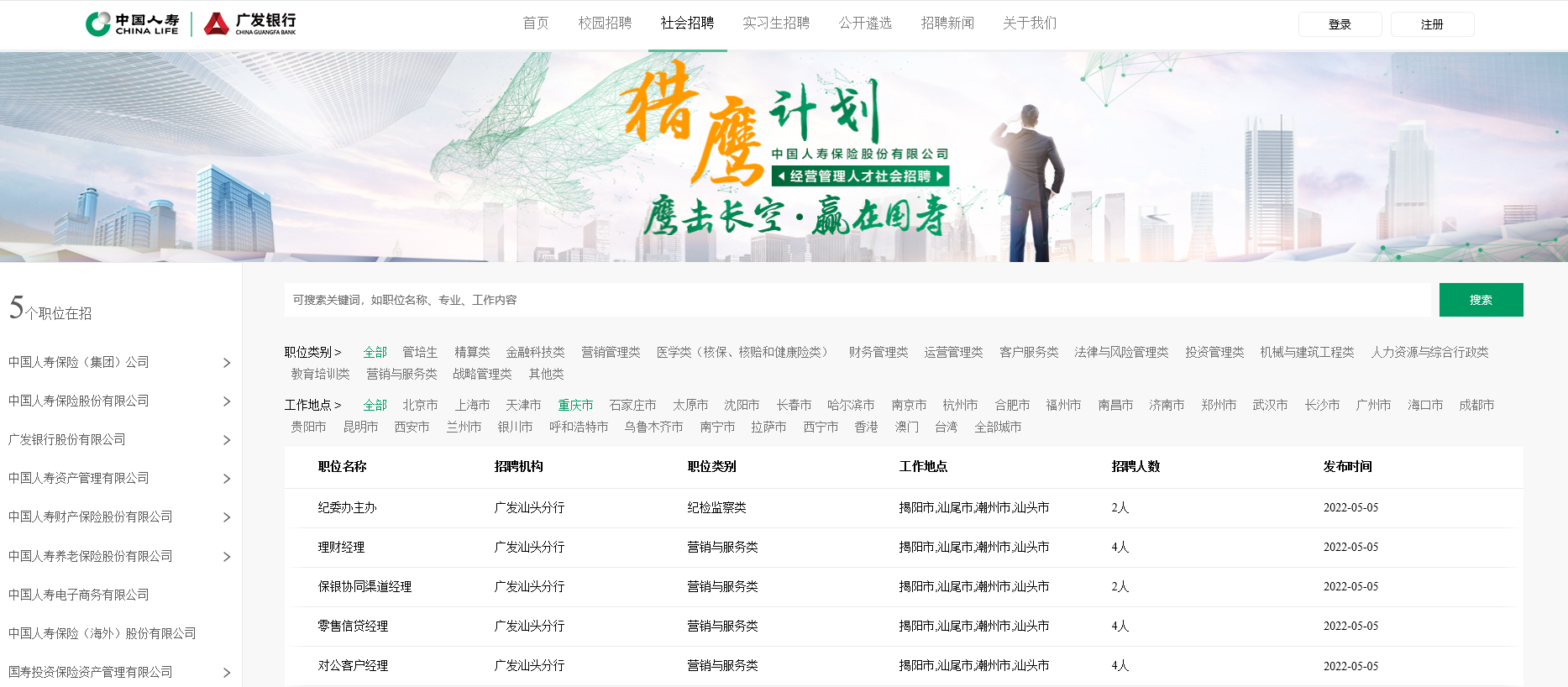Filter work location by 重庆市

tap(575, 405)
